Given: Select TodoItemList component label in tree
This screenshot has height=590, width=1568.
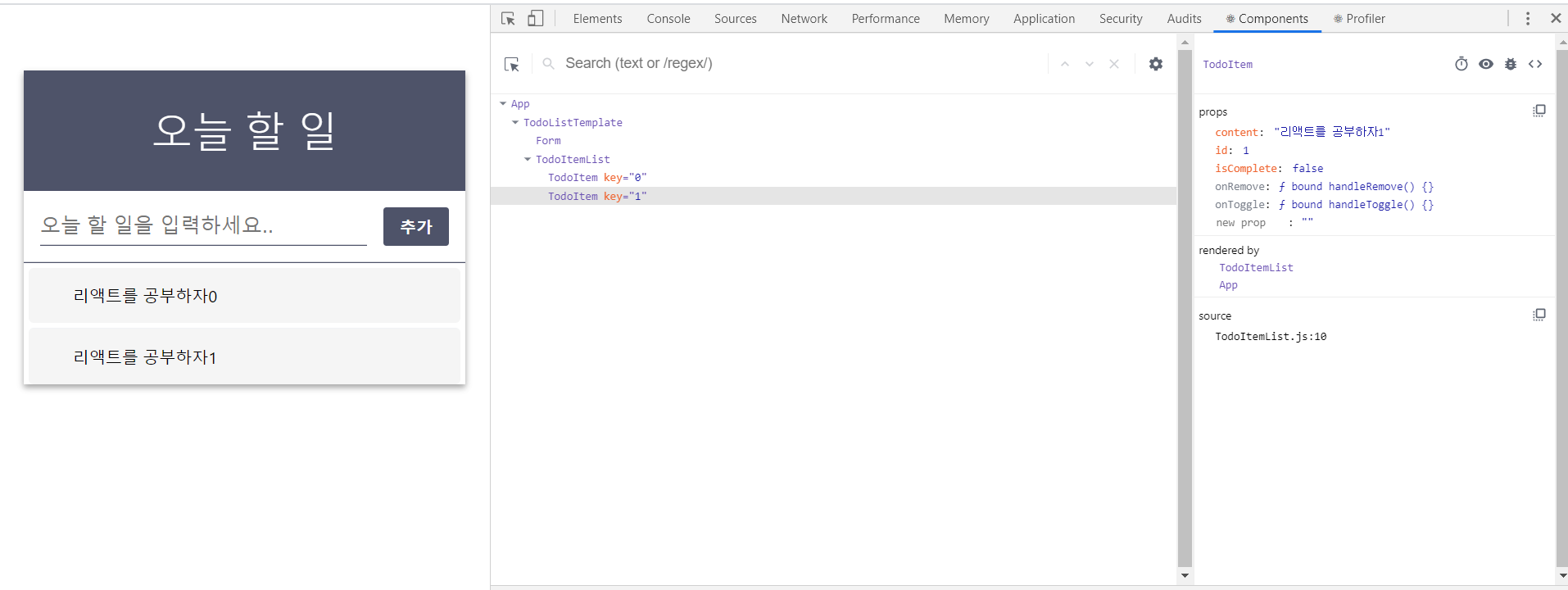Looking at the screenshot, I should pos(573,159).
